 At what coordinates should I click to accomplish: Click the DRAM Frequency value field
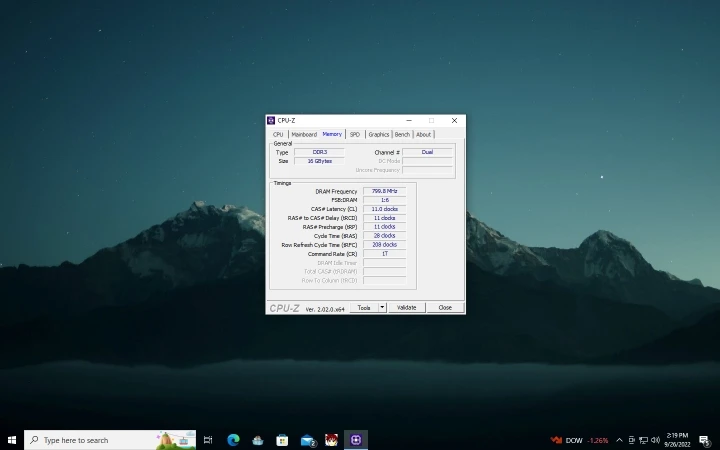click(x=384, y=191)
